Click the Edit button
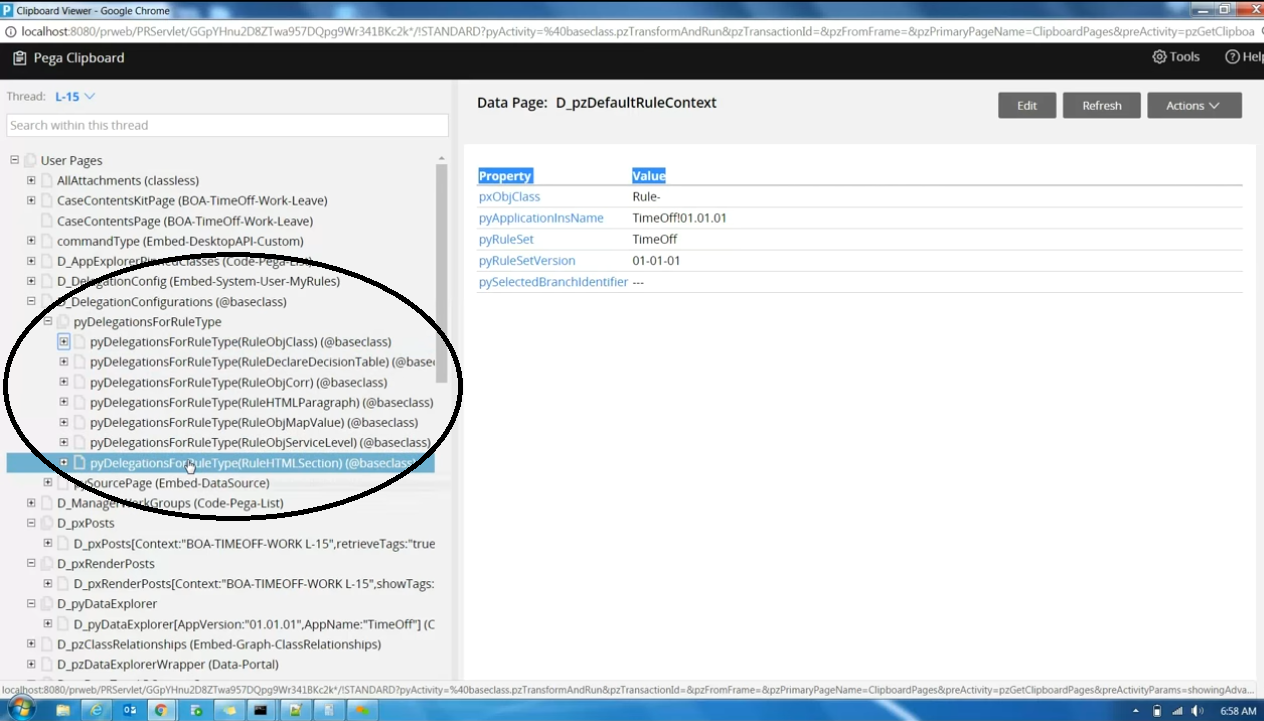 [x=1027, y=105]
